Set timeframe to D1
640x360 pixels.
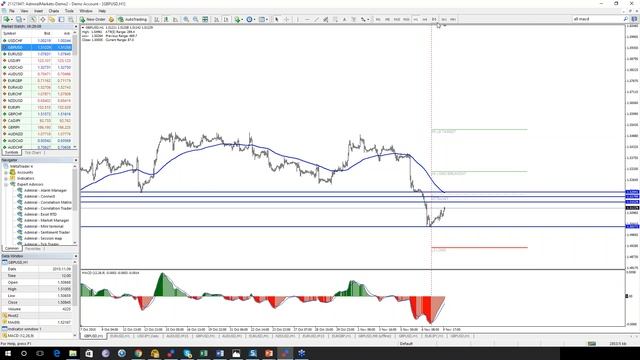pyautogui.click(x=434, y=19)
